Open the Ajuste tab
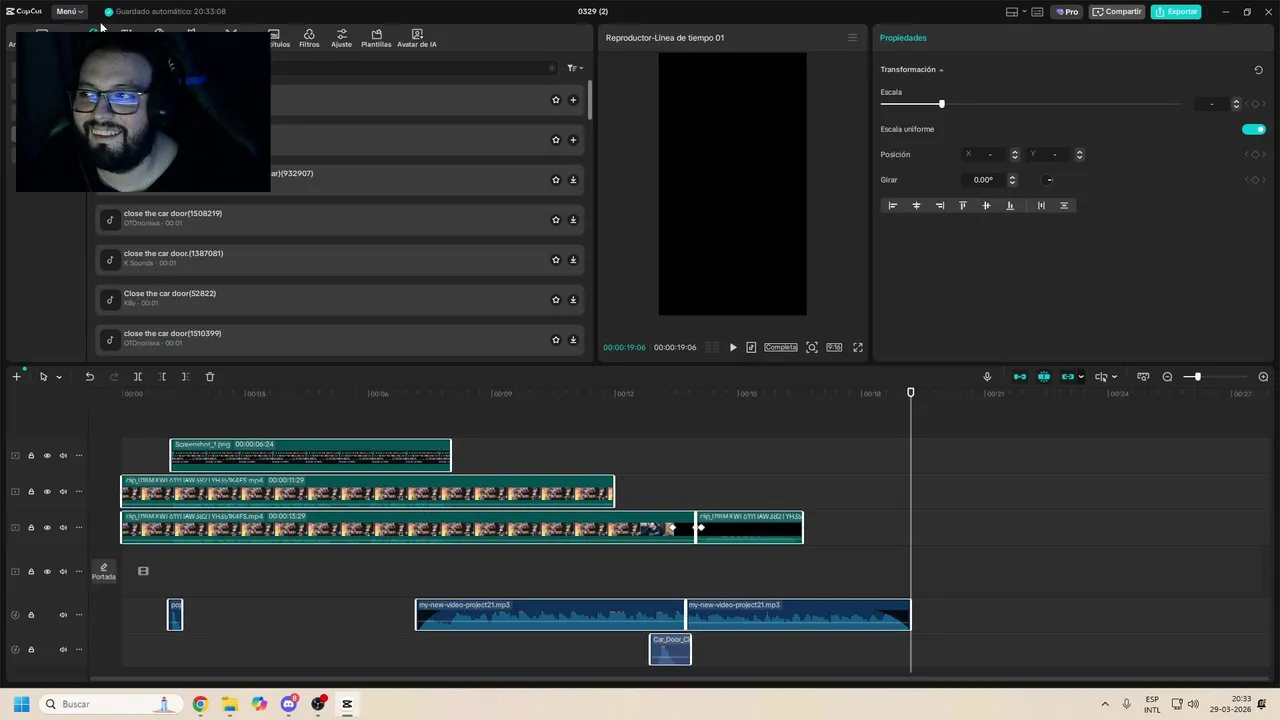The width and height of the screenshot is (1280, 720). coord(342,39)
